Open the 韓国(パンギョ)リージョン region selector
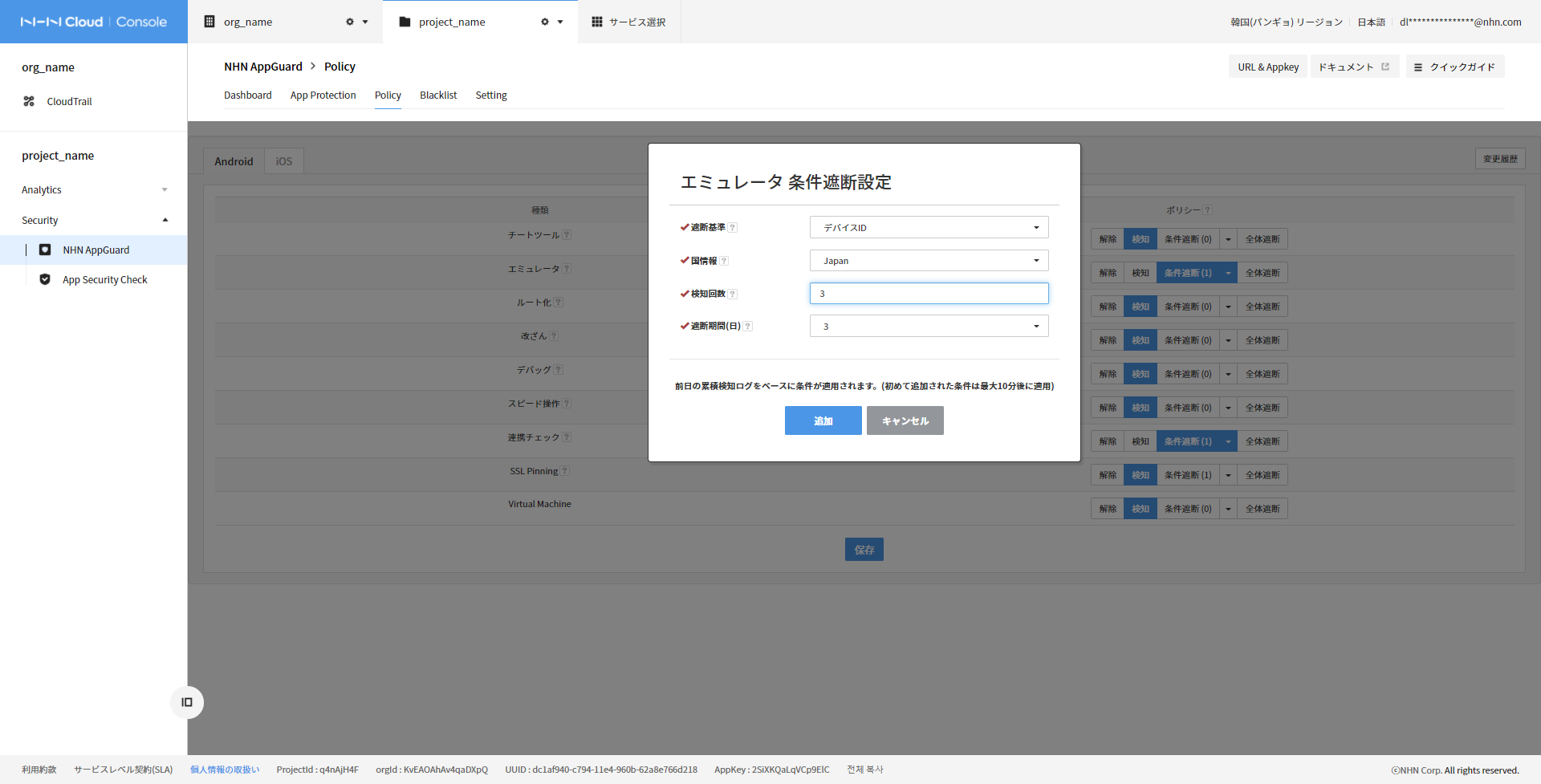Viewport: 1541px width, 784px height. (1287, 22)
